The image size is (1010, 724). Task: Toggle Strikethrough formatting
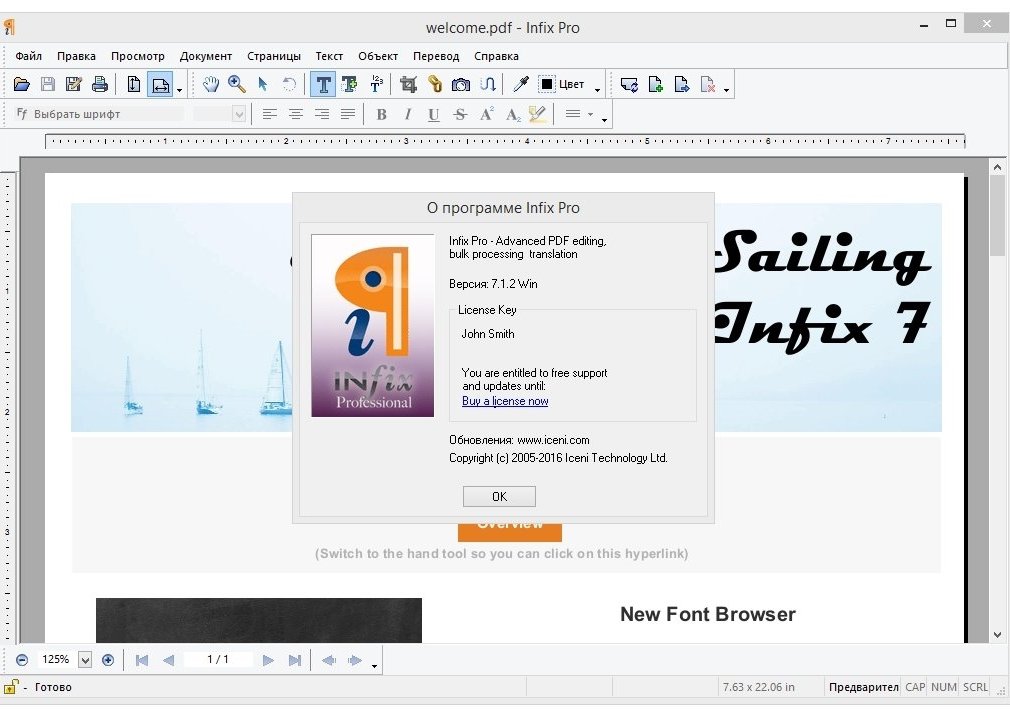(460, 115)
